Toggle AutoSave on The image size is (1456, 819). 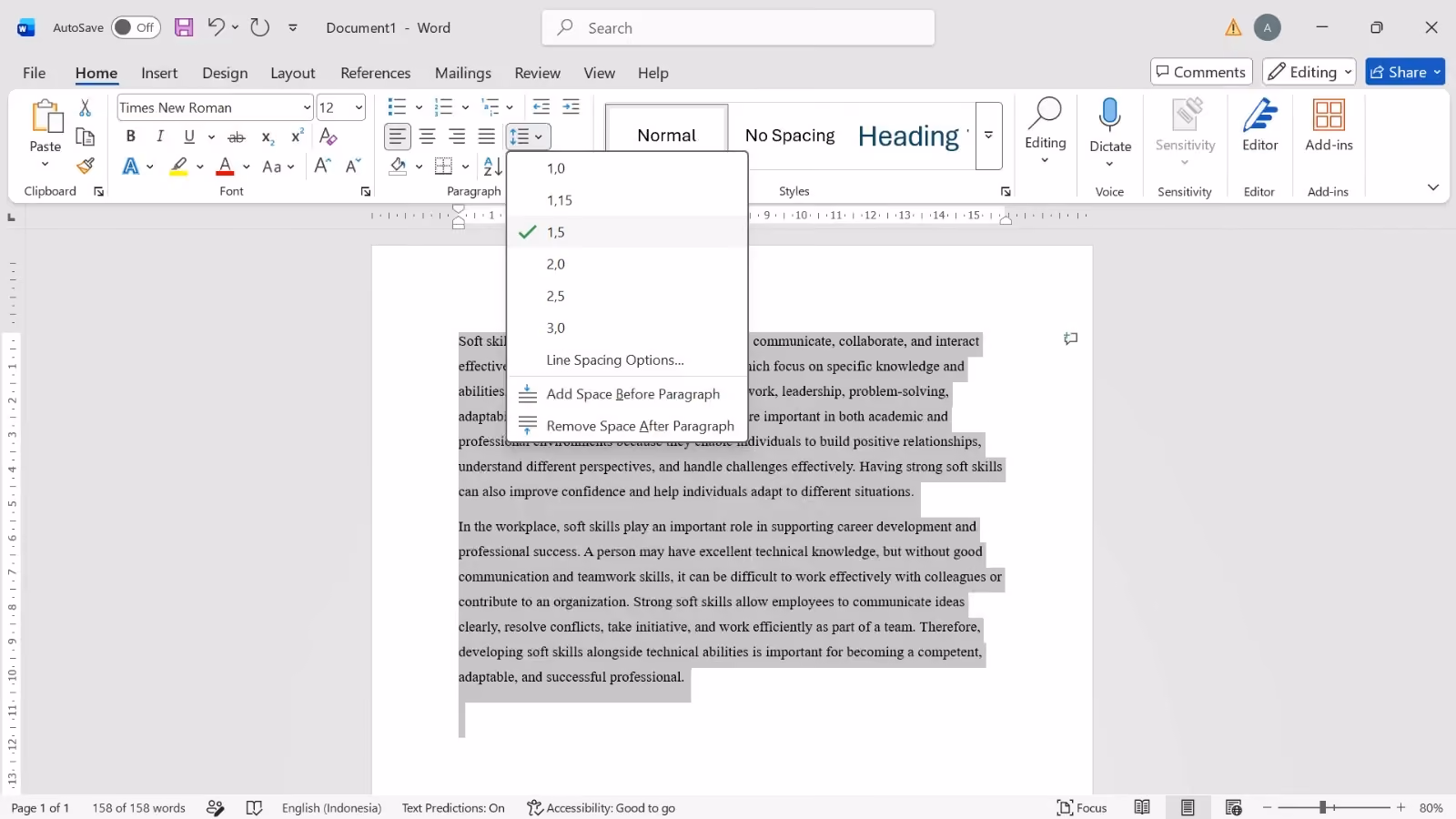136,27
